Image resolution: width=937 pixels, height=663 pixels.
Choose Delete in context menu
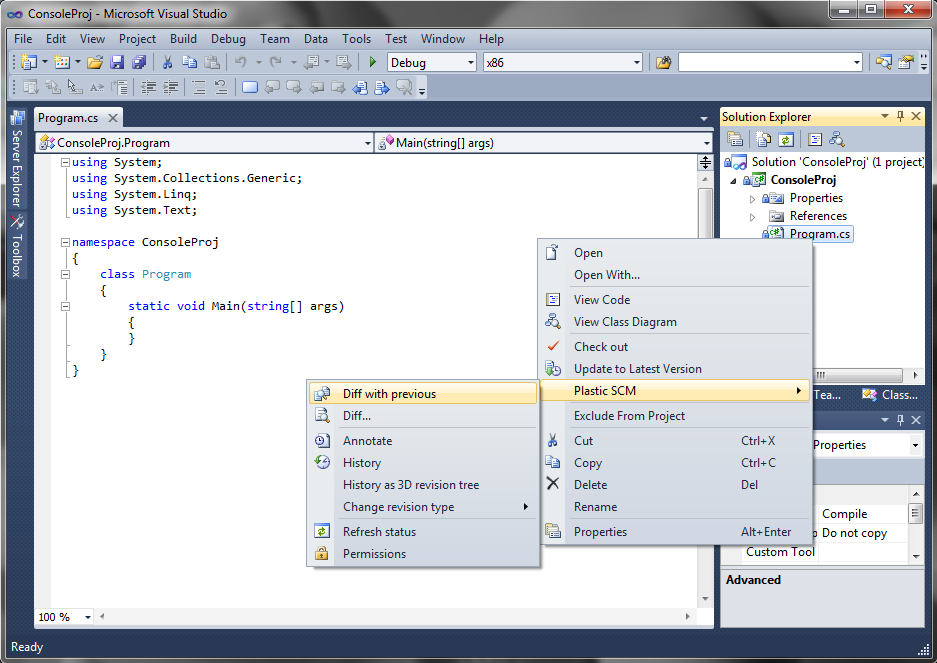(x=675, y=485)
